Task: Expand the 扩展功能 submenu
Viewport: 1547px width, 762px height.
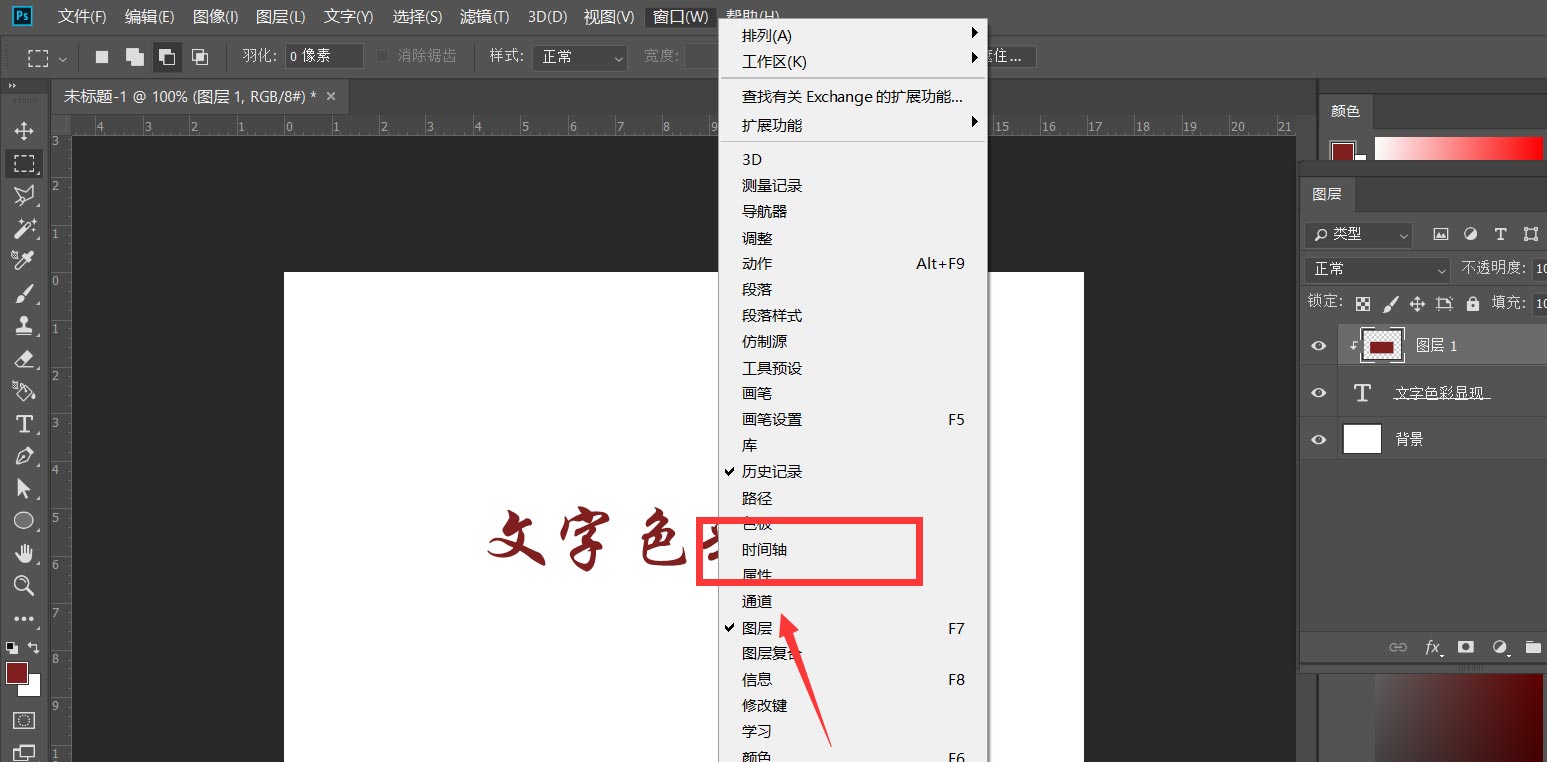Action: pos(854,125)
